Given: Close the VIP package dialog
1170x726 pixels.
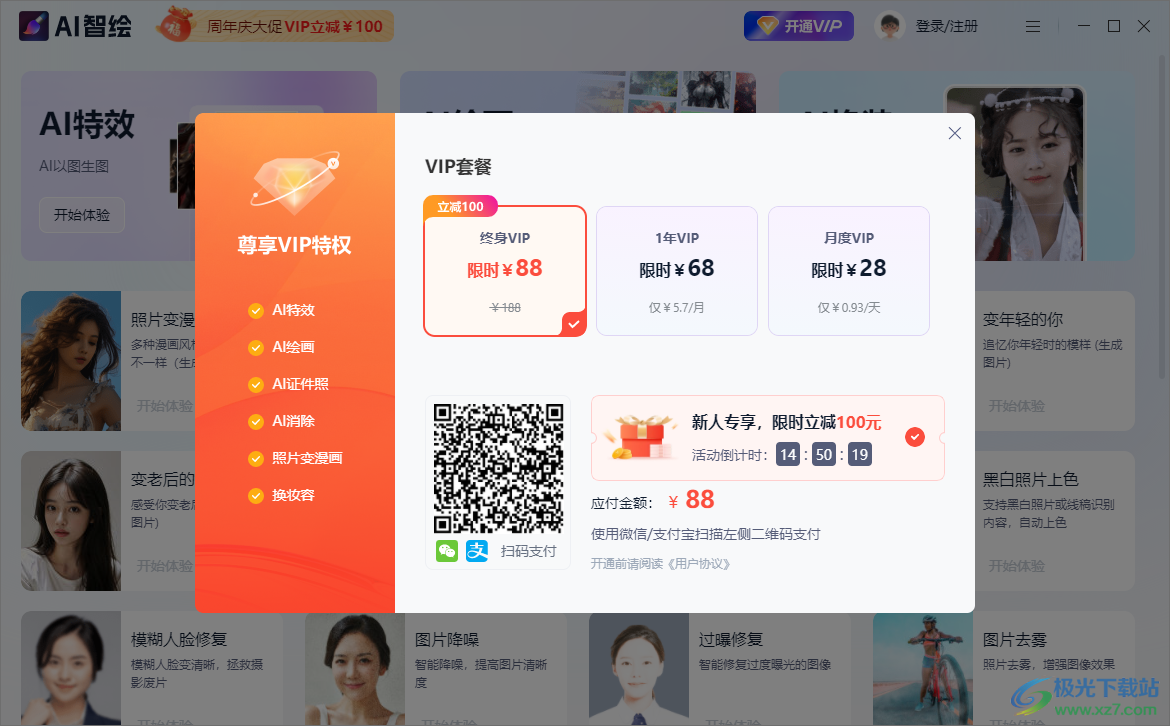Looking at the screenshot, I should (954, 133).
